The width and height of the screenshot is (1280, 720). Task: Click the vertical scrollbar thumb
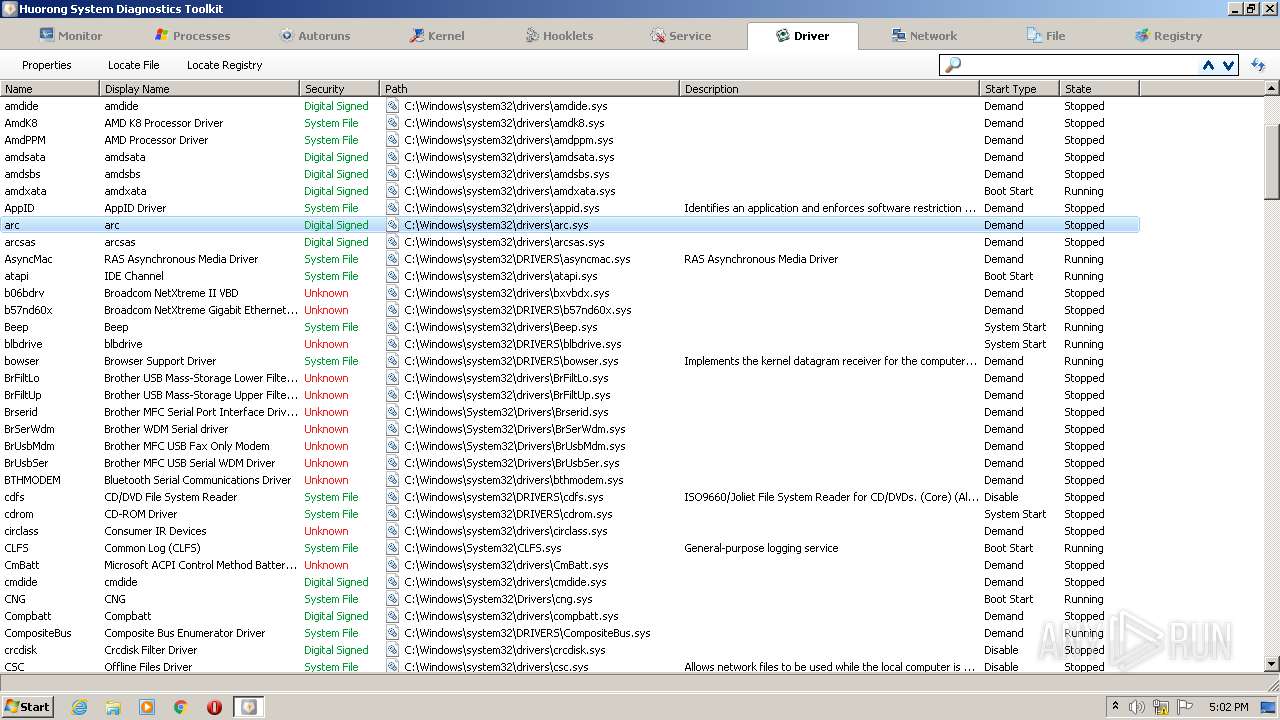[1272, 163]
